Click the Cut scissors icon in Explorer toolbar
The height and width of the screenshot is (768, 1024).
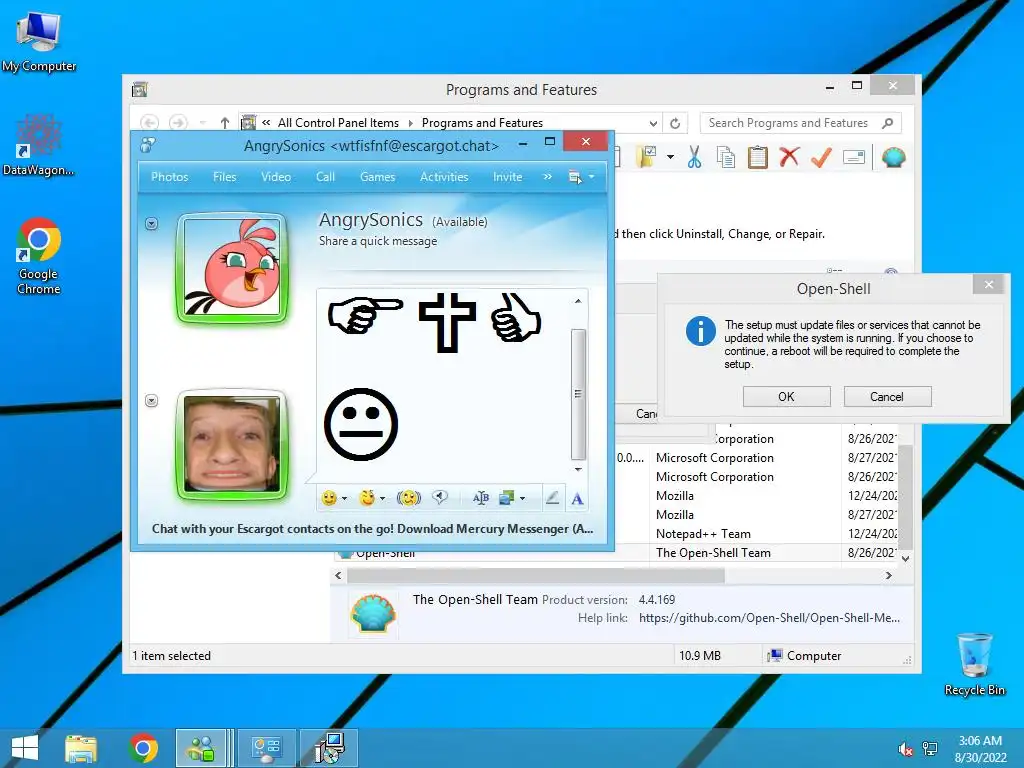tap(694, 157)
